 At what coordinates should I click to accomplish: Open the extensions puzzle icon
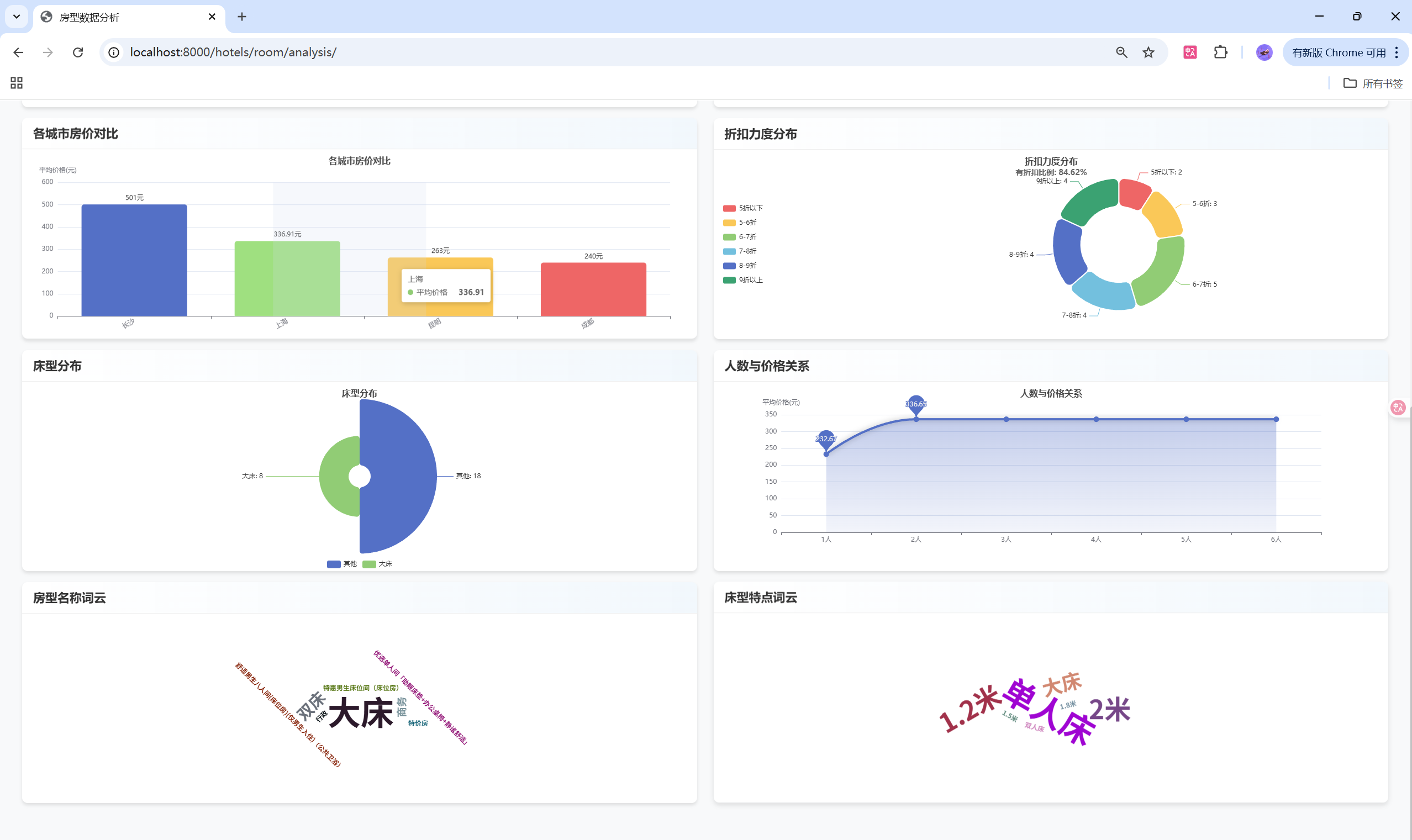pyautogui.click(x=1221, y=52)
